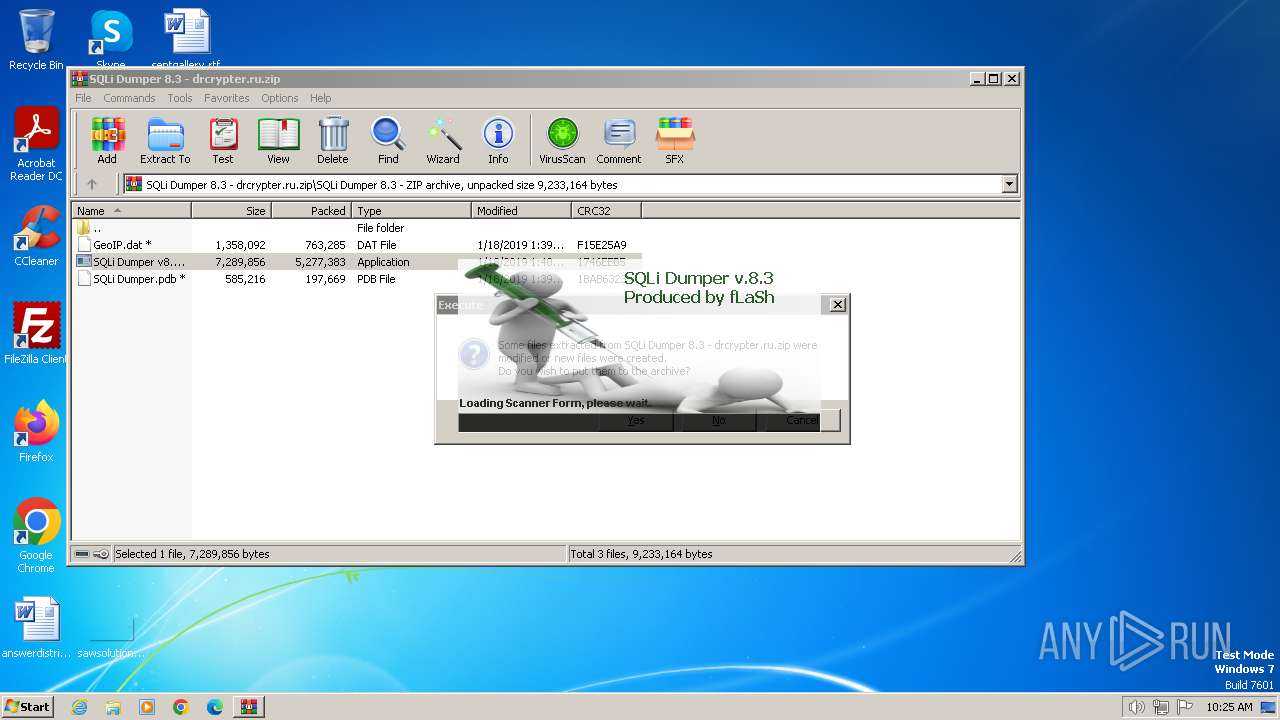Sort by the Modified column header

tap(521, 211)
